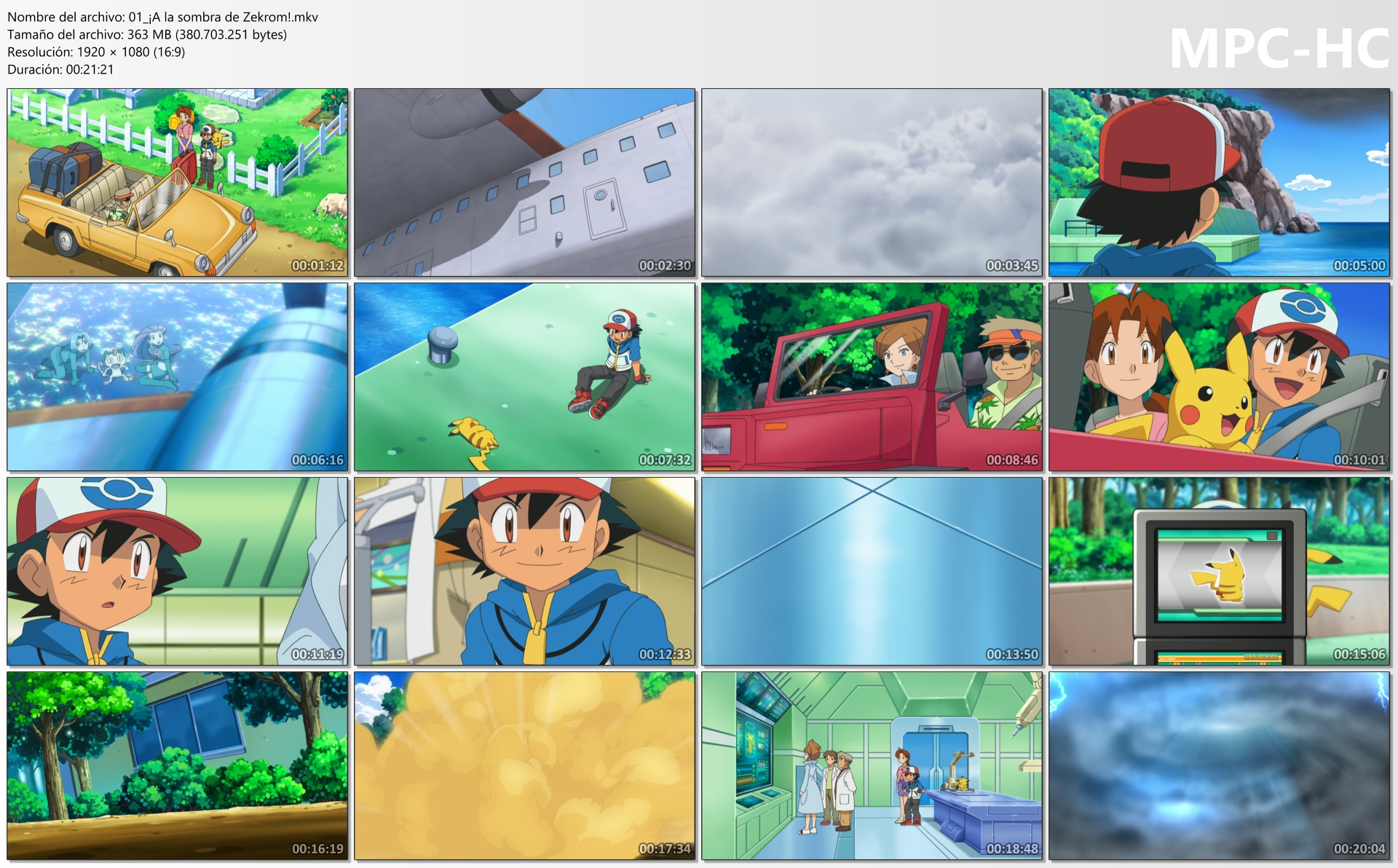
Task: Select the yellow smoke thumbnail 00:17:34
Action: click(525, 766)
